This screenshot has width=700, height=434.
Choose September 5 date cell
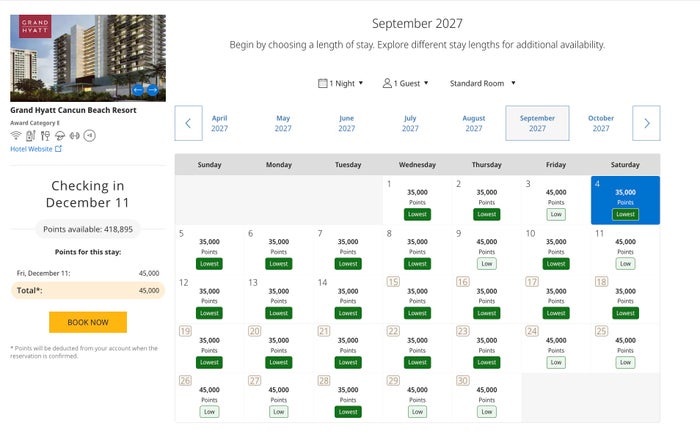pos(209,250)
